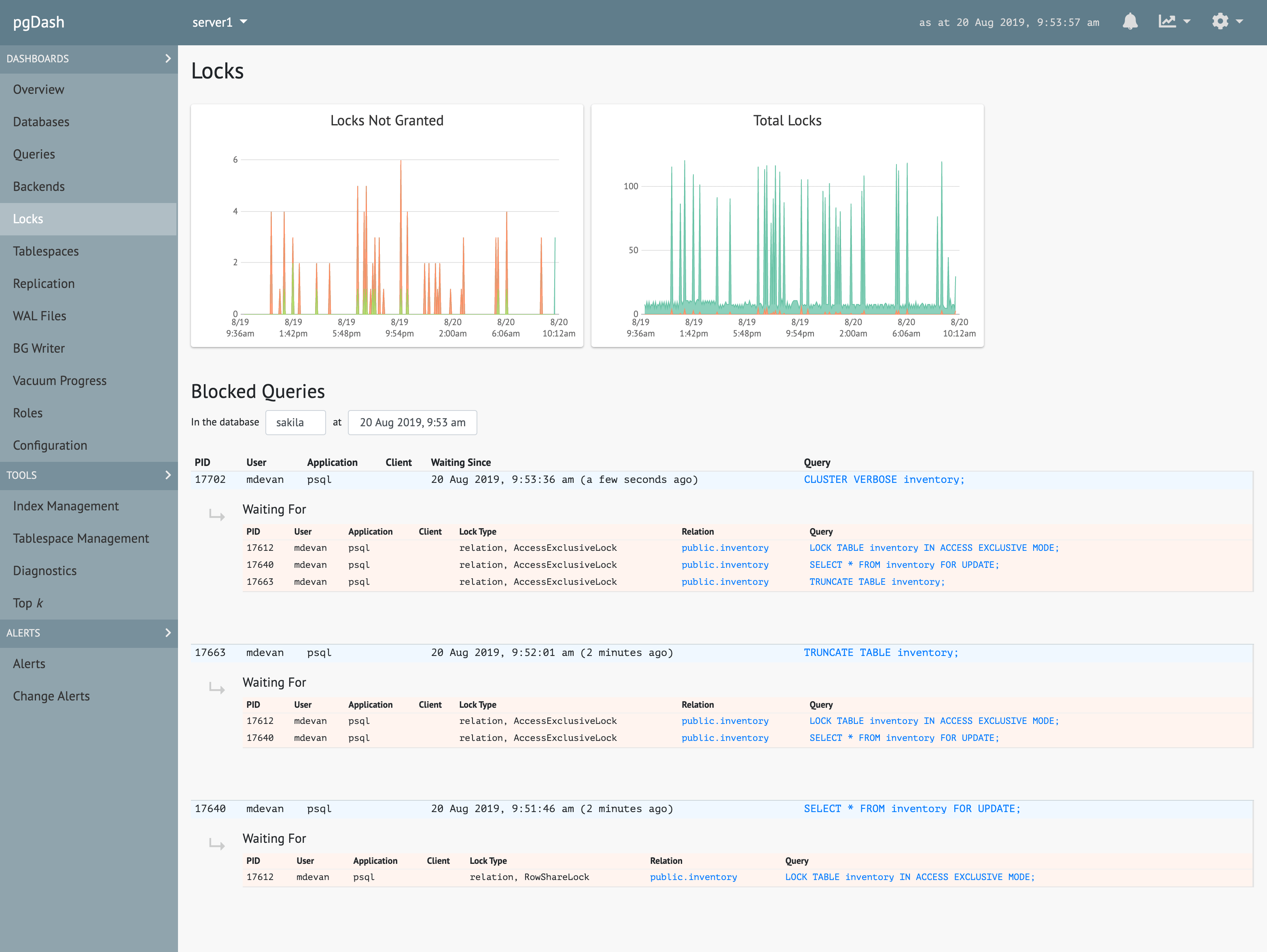
Task: Select the sakila database field
Action: tap(296, 423)
